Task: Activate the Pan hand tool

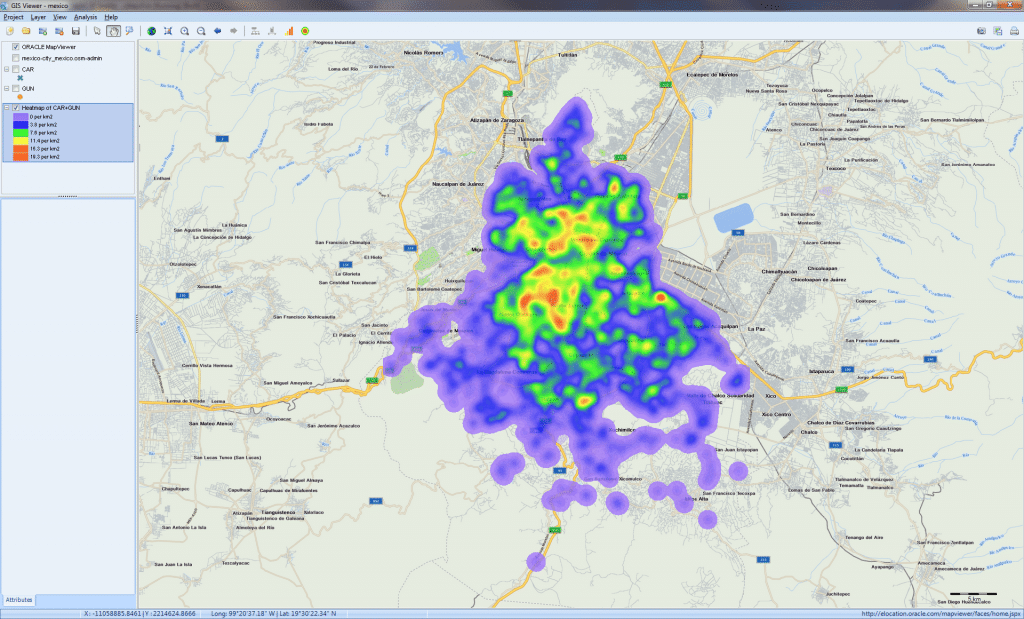Action: [x=114, y=31]
